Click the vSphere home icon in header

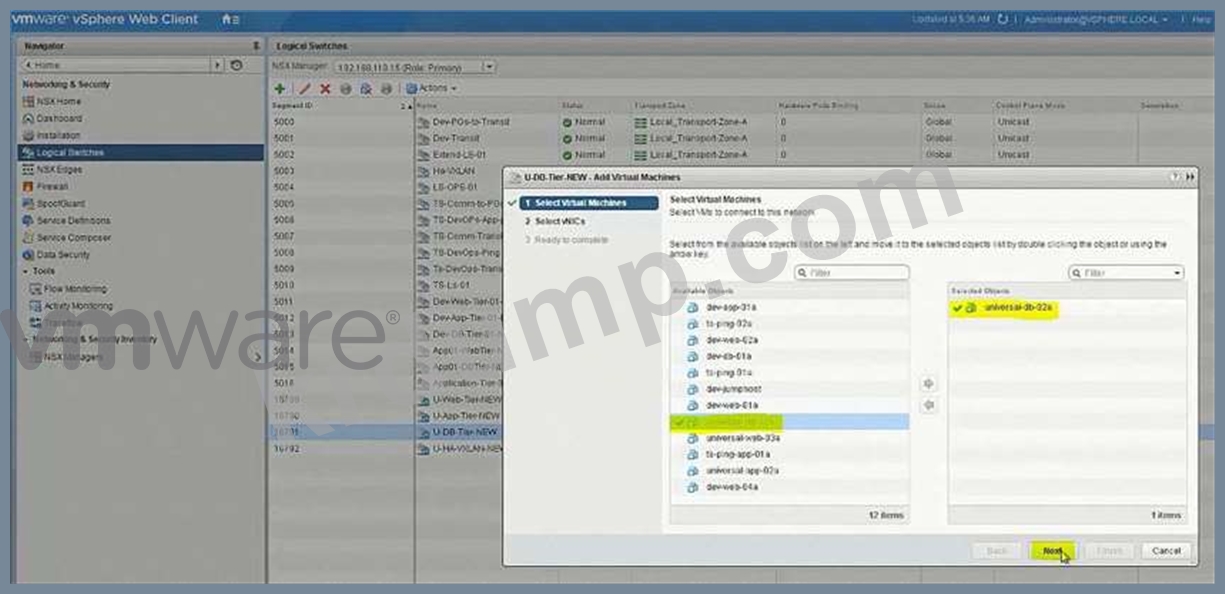coord(228,19)
